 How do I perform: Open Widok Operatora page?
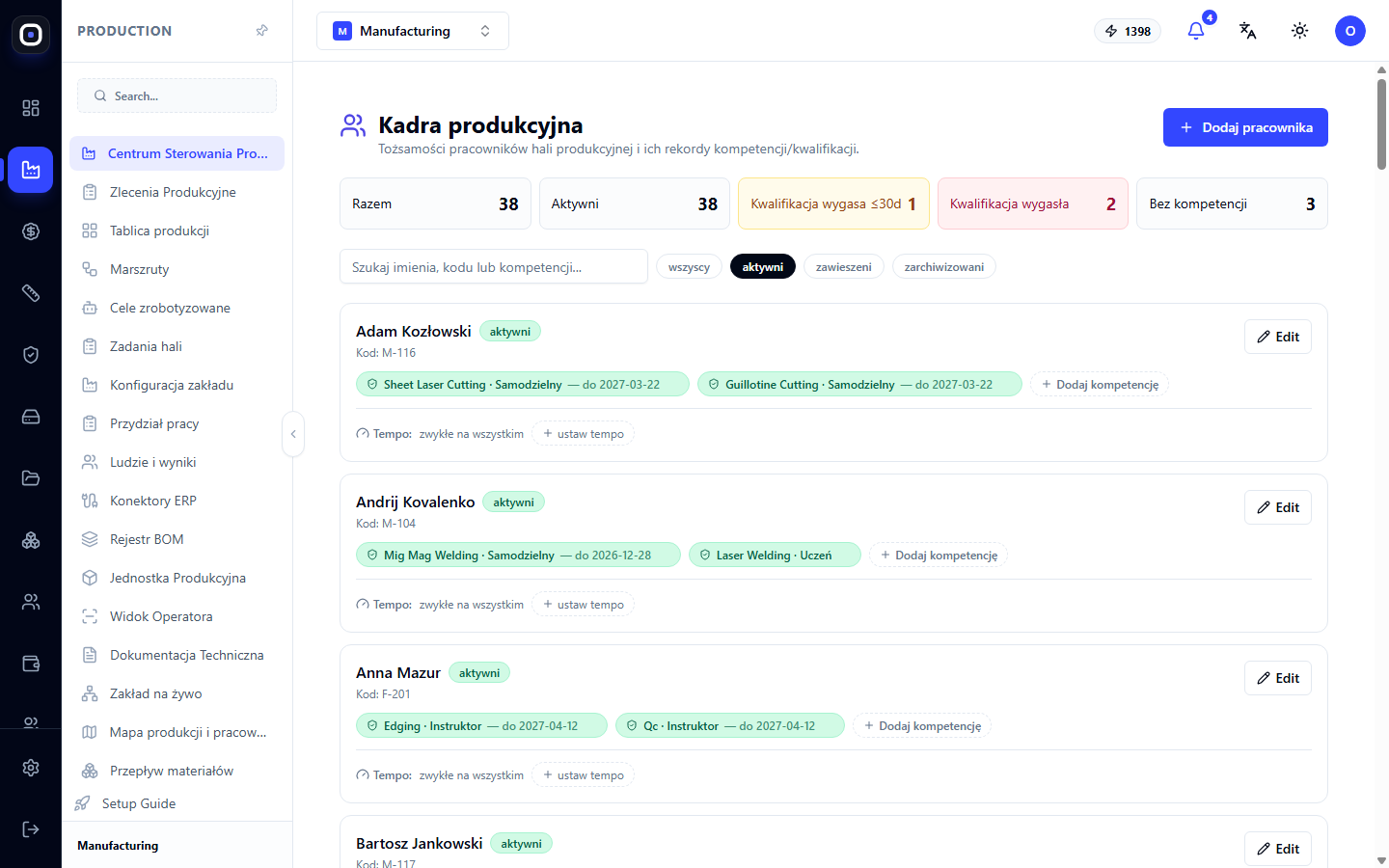177,616
